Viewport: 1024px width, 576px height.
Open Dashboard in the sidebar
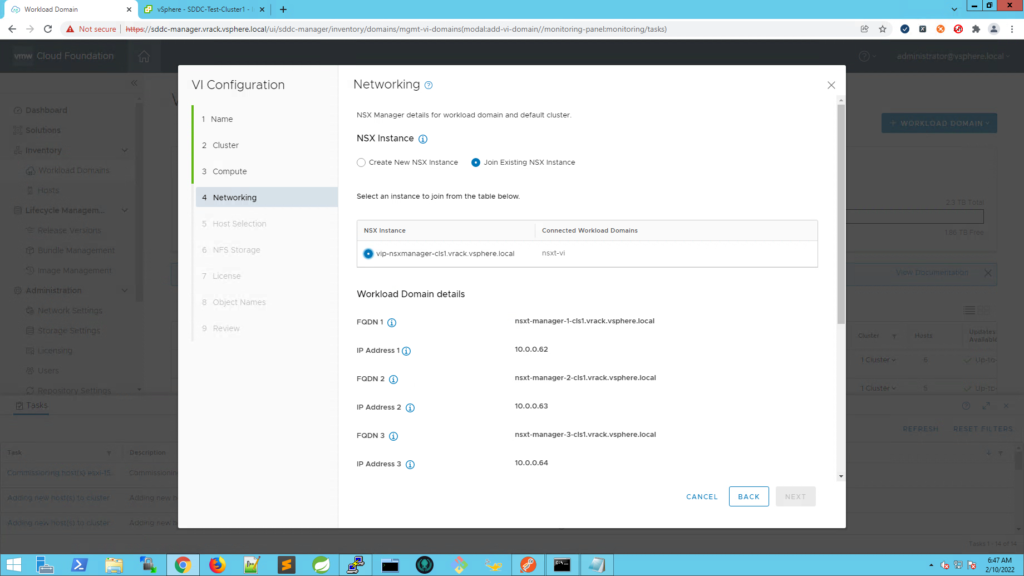click(46, 110)
